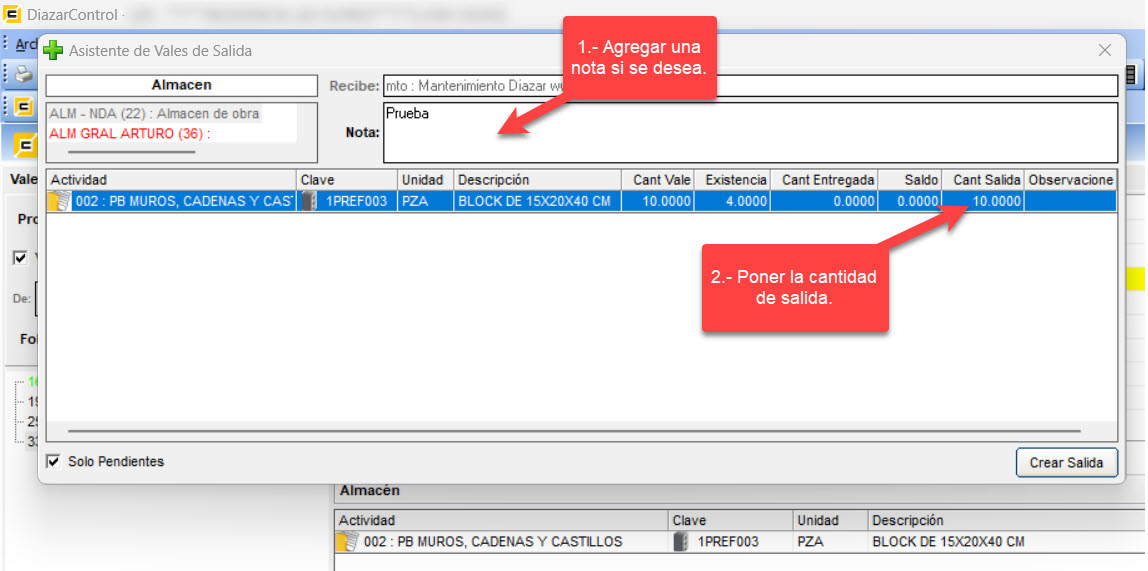Click the material icon beside 1PREF003 in lower grid
The image size is (1148, 571).
pyautogui.click(x=681, y=542)
